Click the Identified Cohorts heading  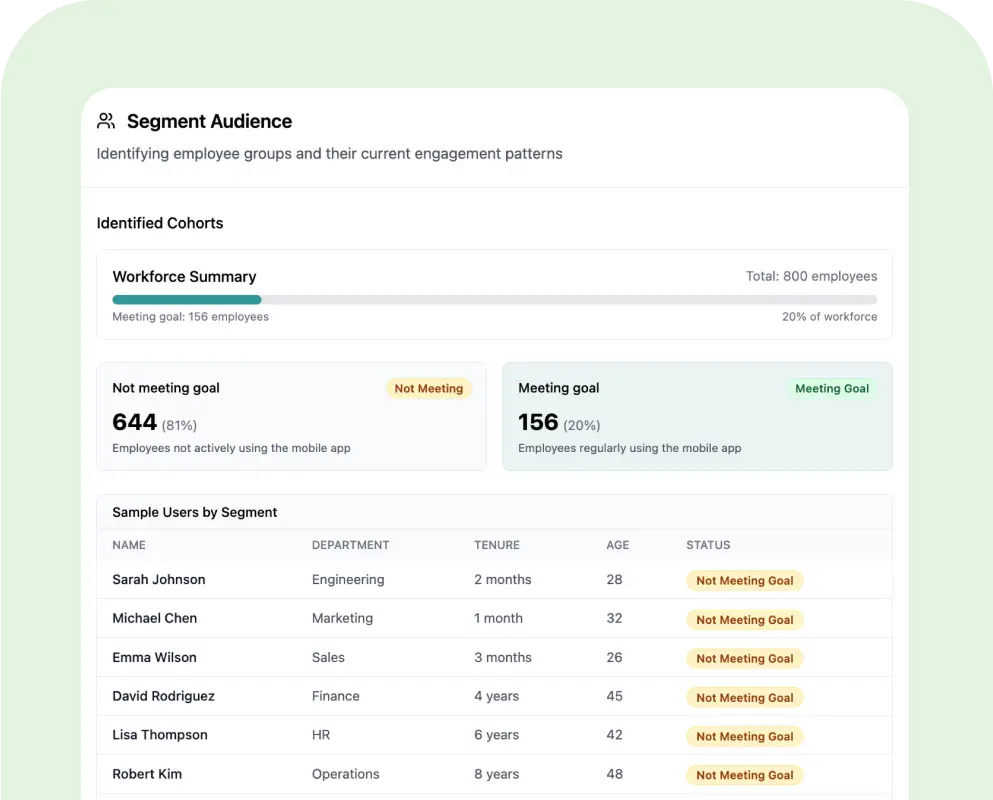pyautogui.click(x=160, y=223)
